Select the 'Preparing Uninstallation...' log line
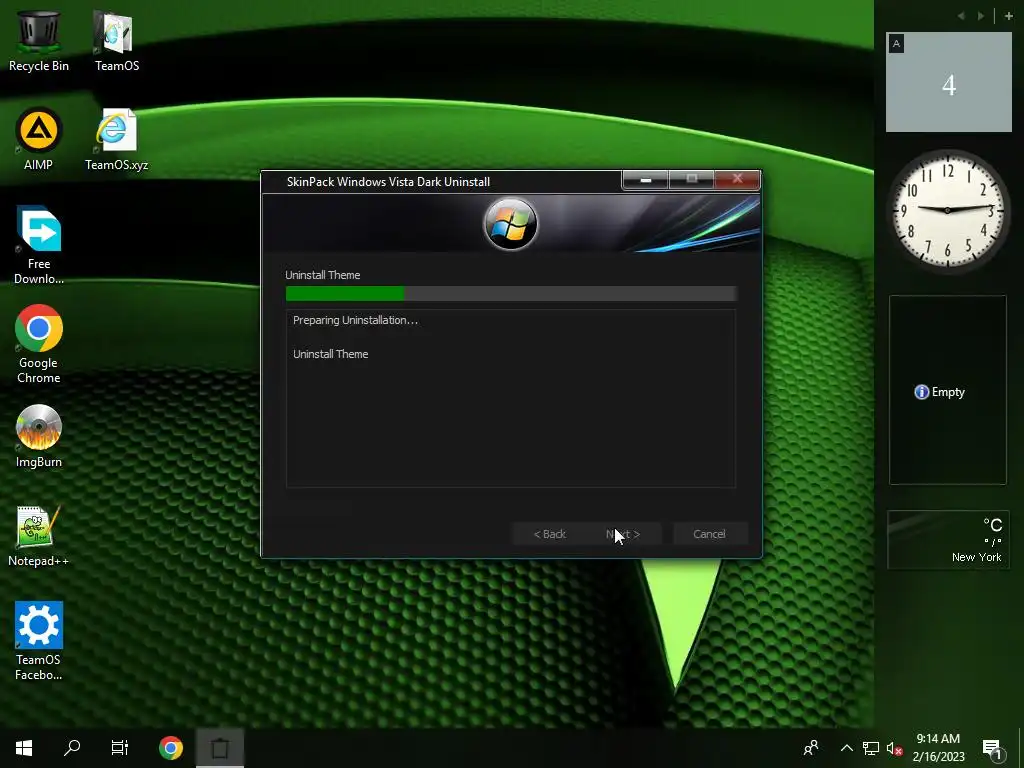This screenshot has height=768, width=1024. [355, 320]
